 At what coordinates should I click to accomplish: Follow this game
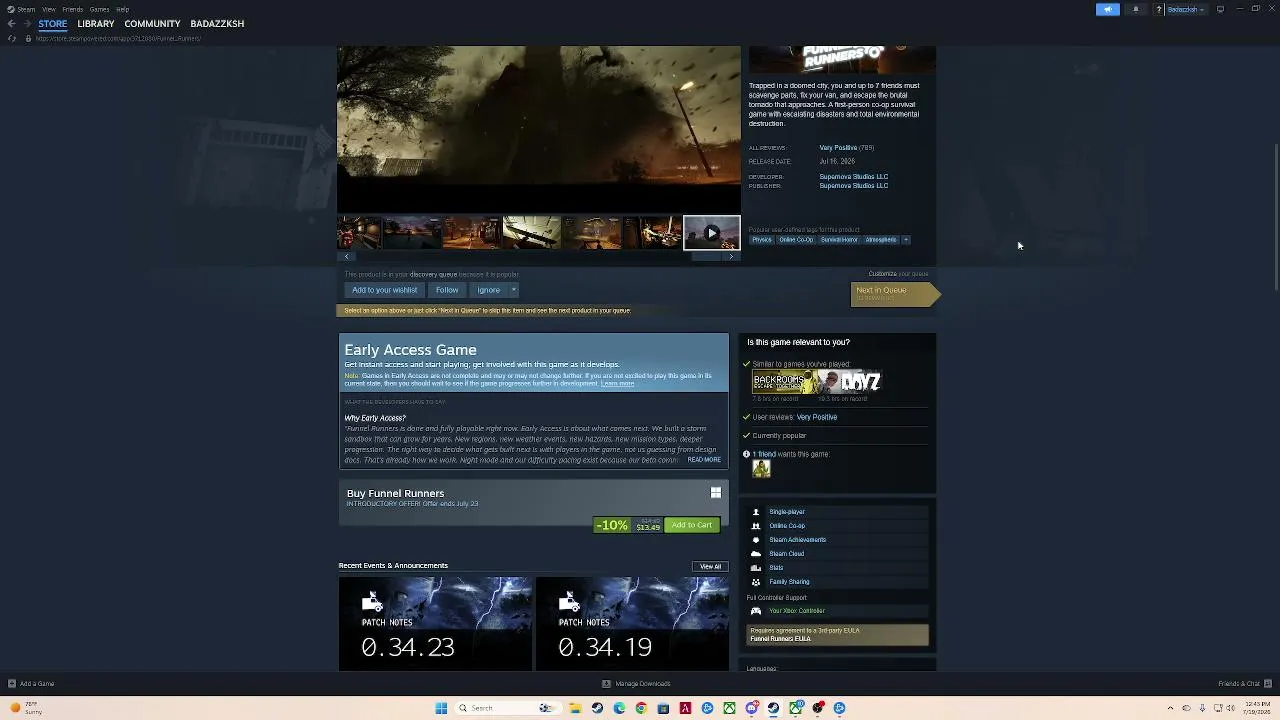click(447, 290)
